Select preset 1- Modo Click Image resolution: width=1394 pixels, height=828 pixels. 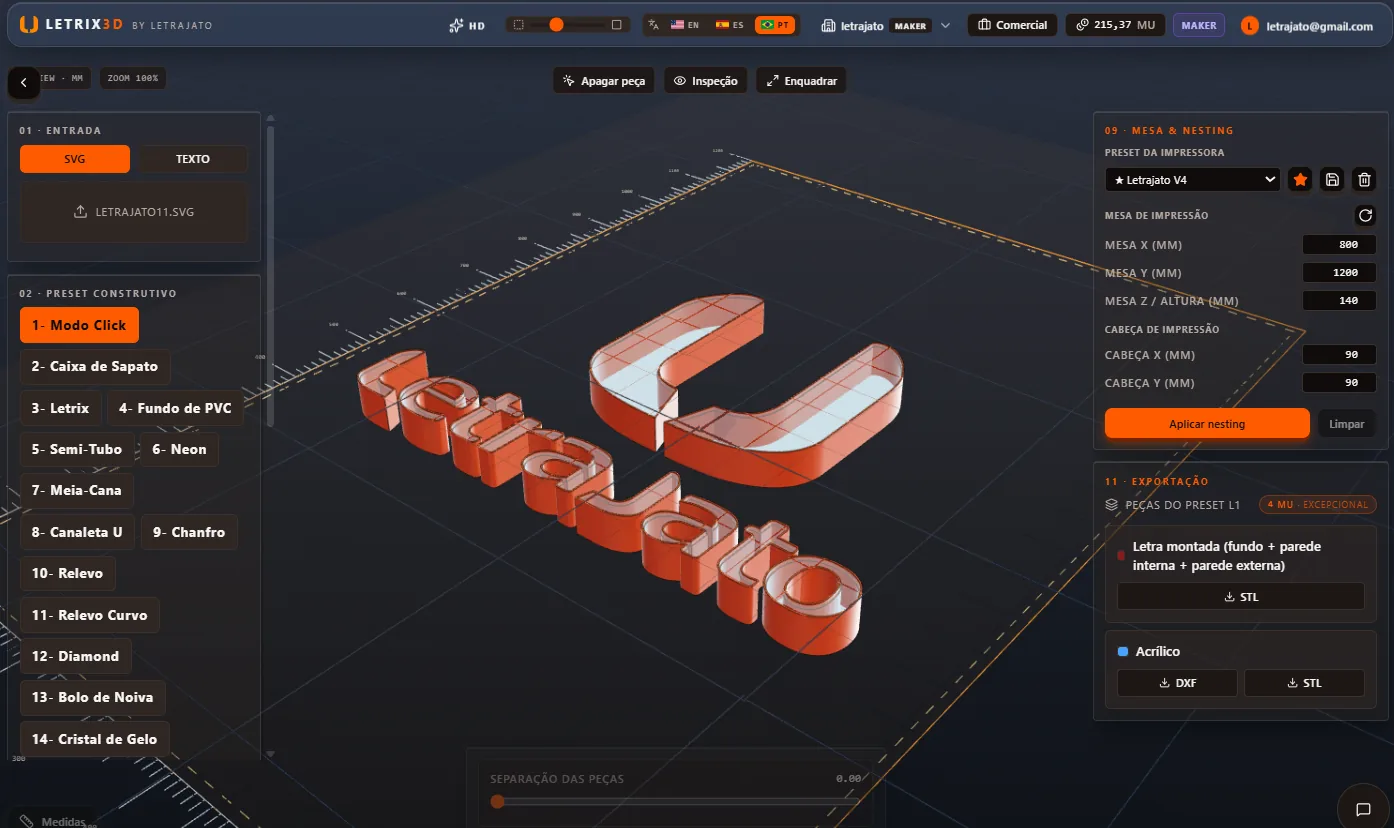pos(79,325)
